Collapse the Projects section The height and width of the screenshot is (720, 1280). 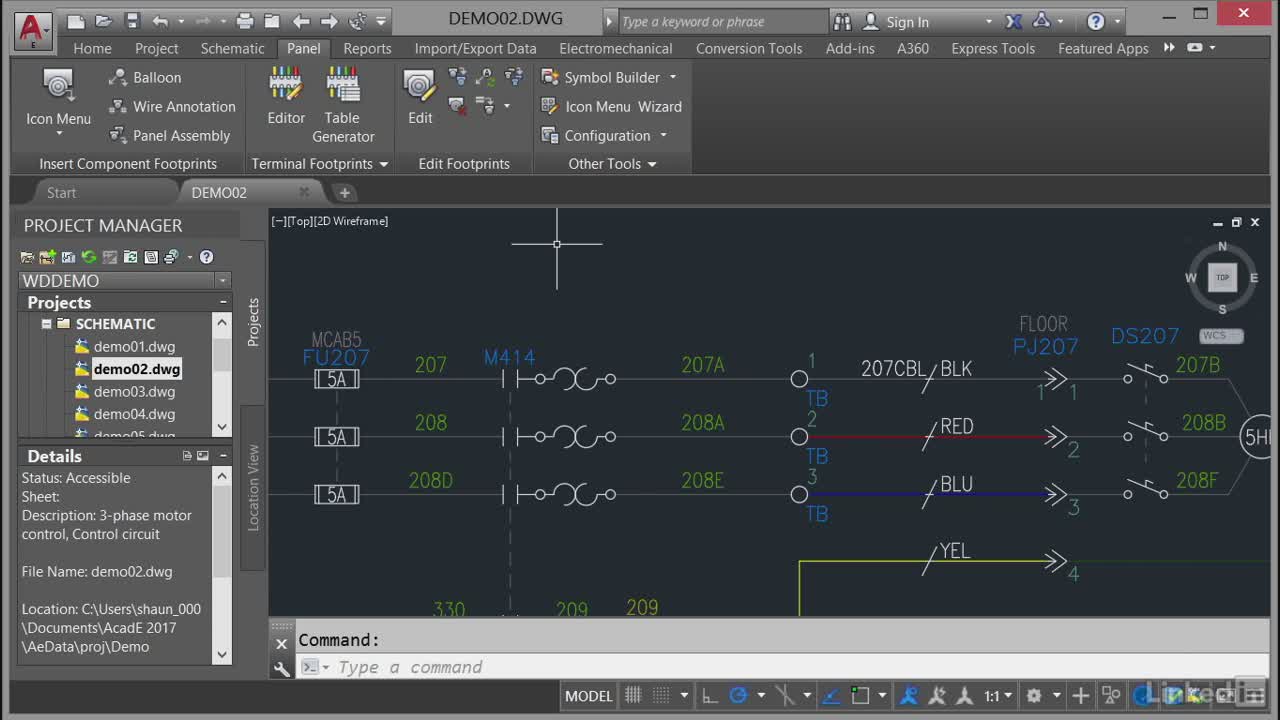(223, 302)
